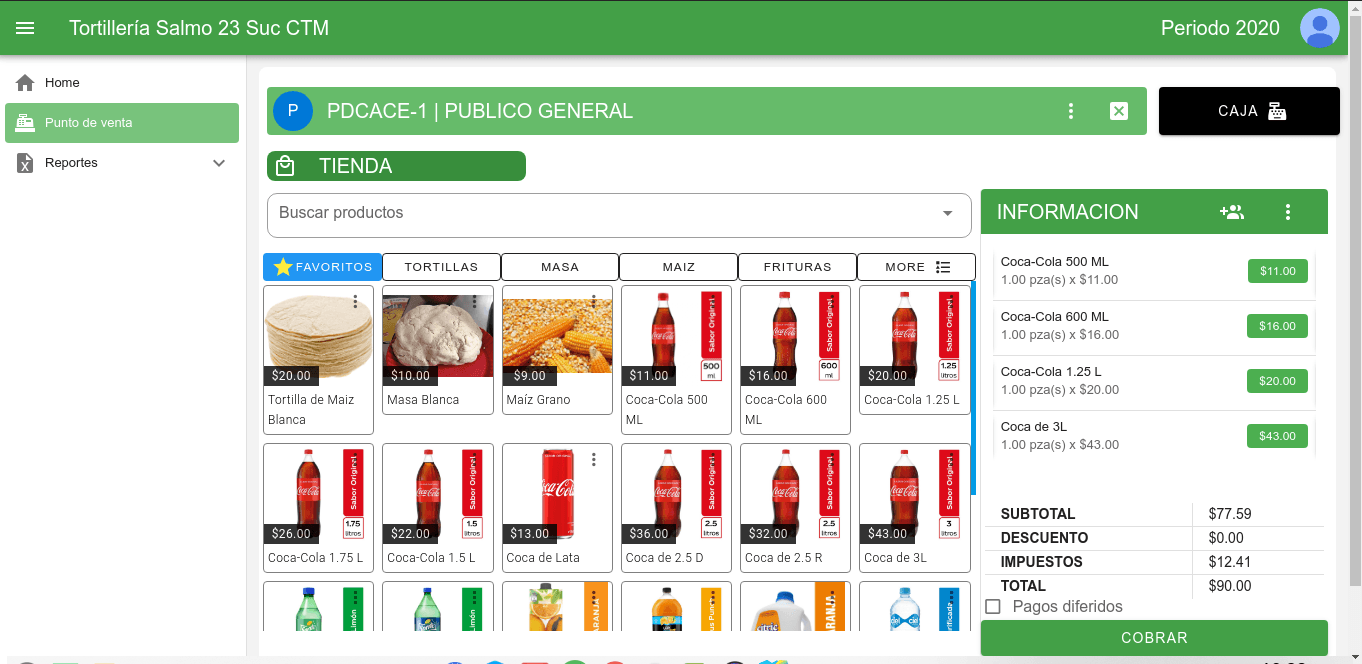Open customer bar three-dot options

(x=1071, y=111)
